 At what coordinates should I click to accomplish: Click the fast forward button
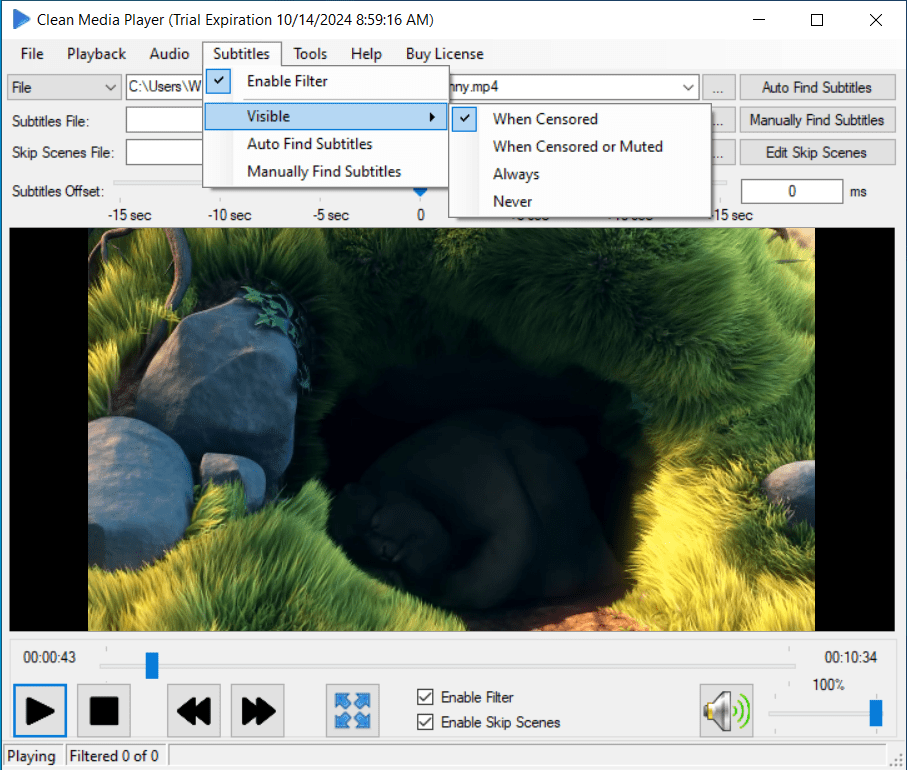257,710
